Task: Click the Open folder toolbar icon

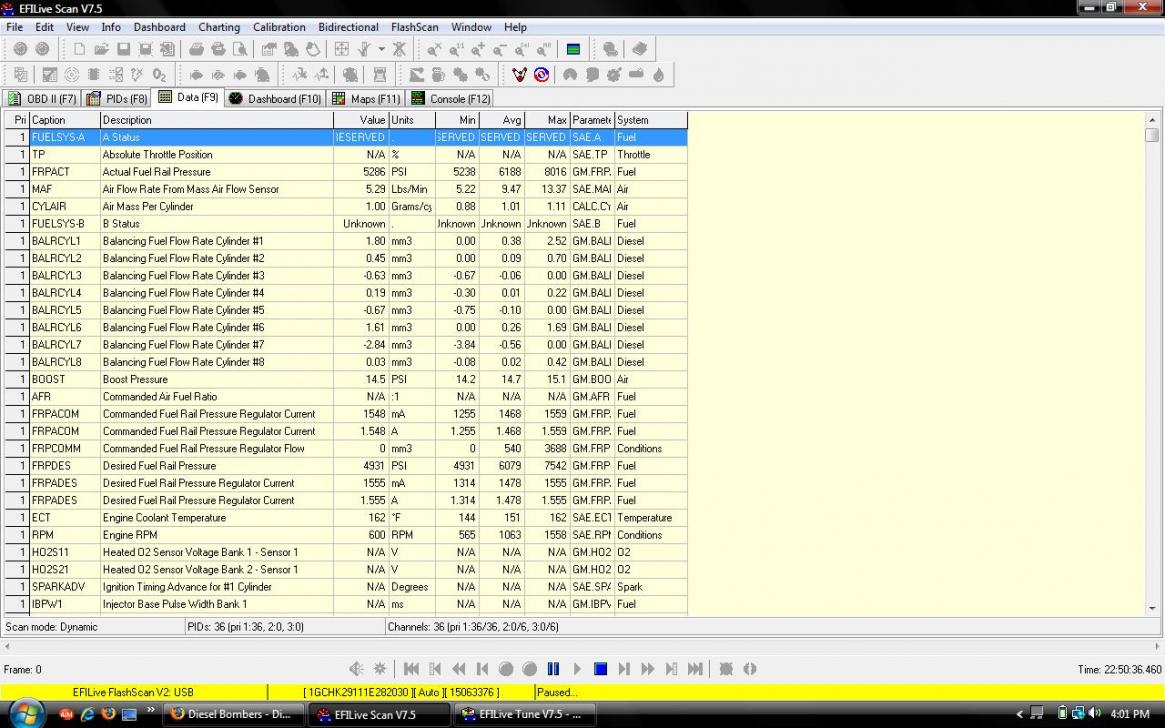Action: [101, 49]
